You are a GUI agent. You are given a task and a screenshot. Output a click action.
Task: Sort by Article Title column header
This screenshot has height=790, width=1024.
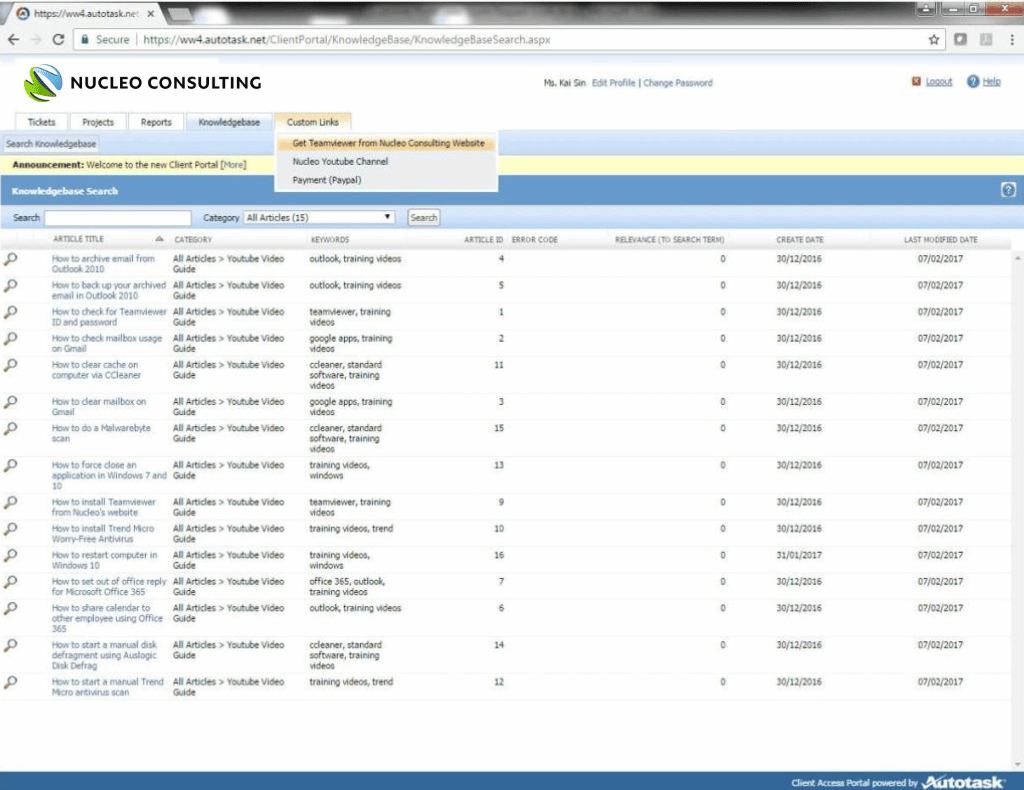78,240
